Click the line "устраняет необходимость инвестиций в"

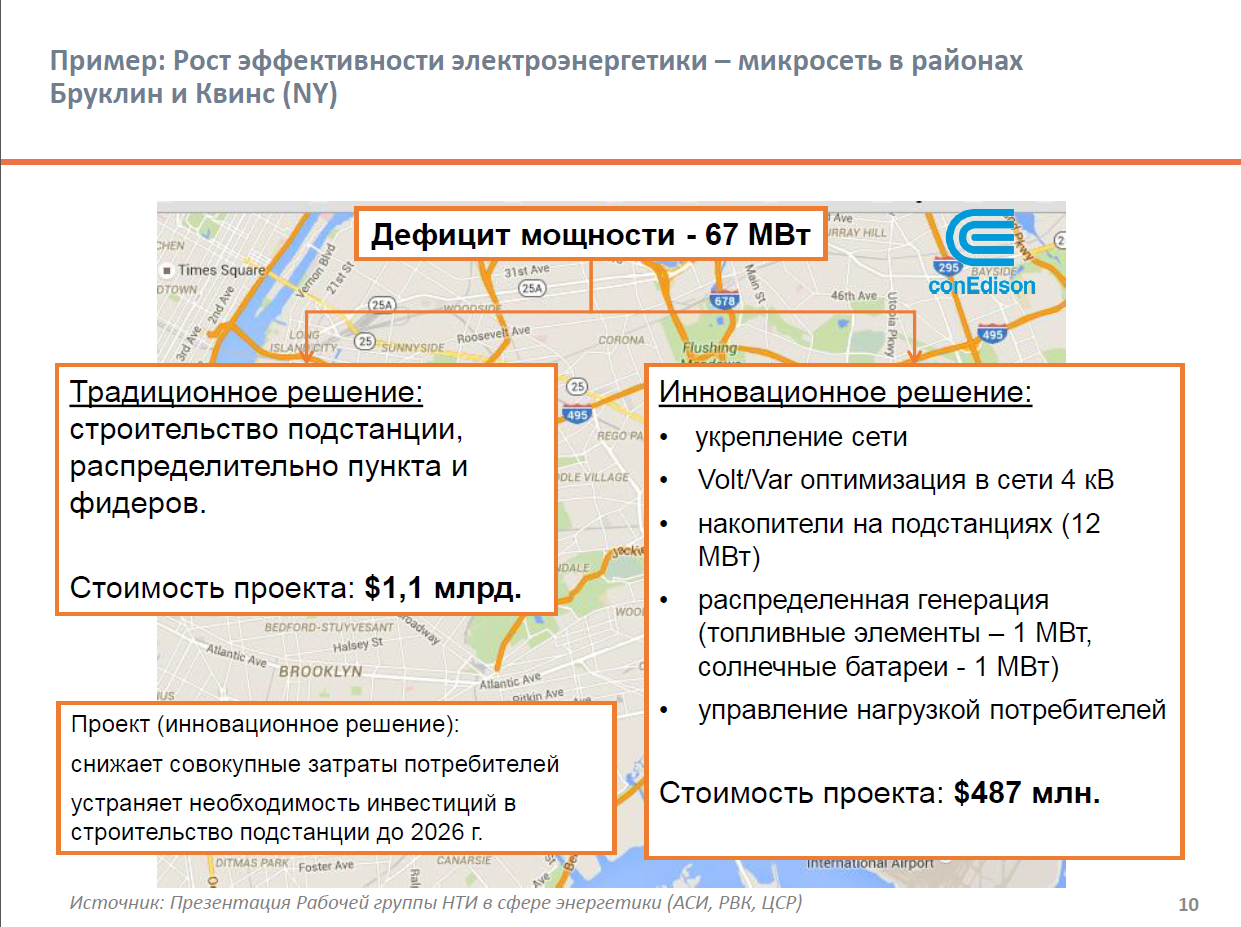coord(293,804)
